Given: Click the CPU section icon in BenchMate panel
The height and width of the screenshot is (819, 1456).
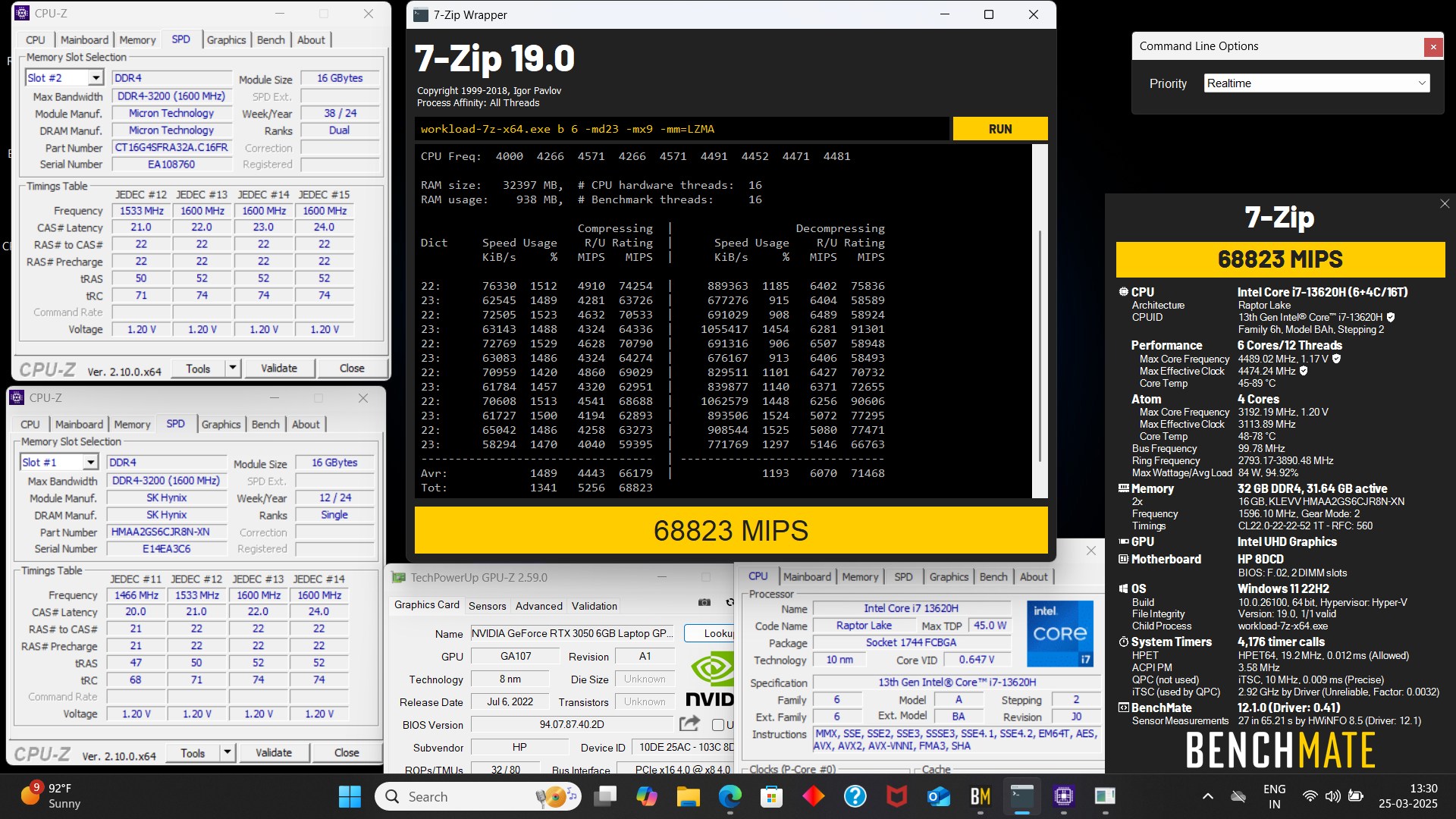Looking at the screenshot, I should coord(1123,292).
